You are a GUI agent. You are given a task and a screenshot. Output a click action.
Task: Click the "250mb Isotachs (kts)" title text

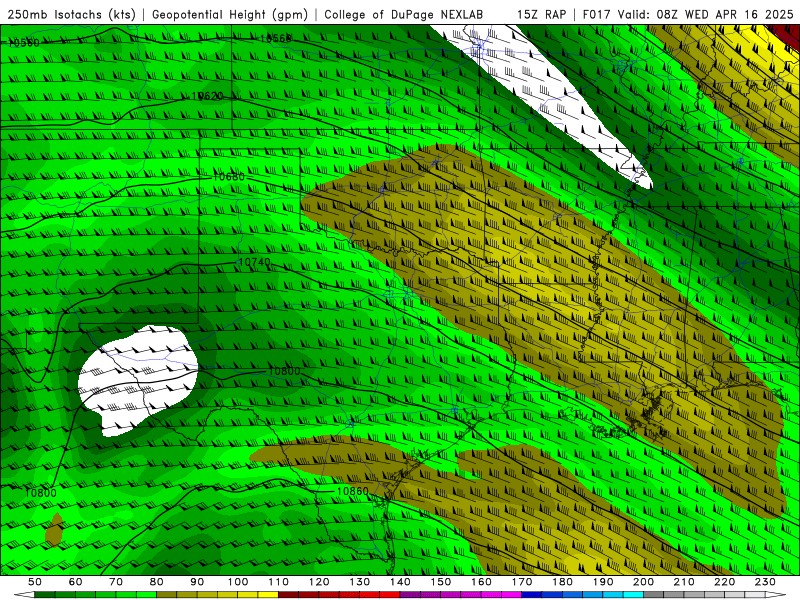71,14
